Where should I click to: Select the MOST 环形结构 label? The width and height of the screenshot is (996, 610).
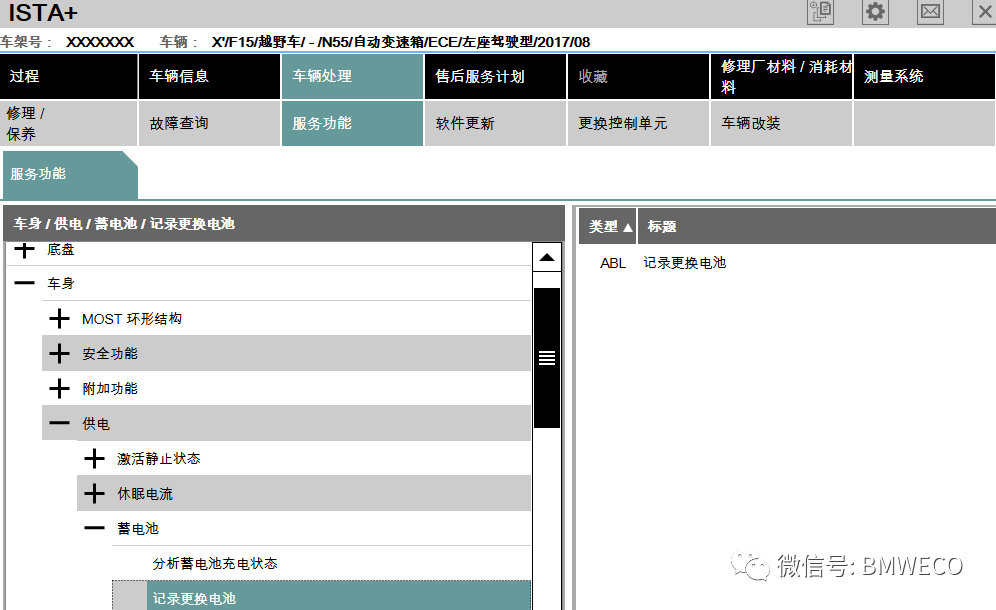[131, 319]
